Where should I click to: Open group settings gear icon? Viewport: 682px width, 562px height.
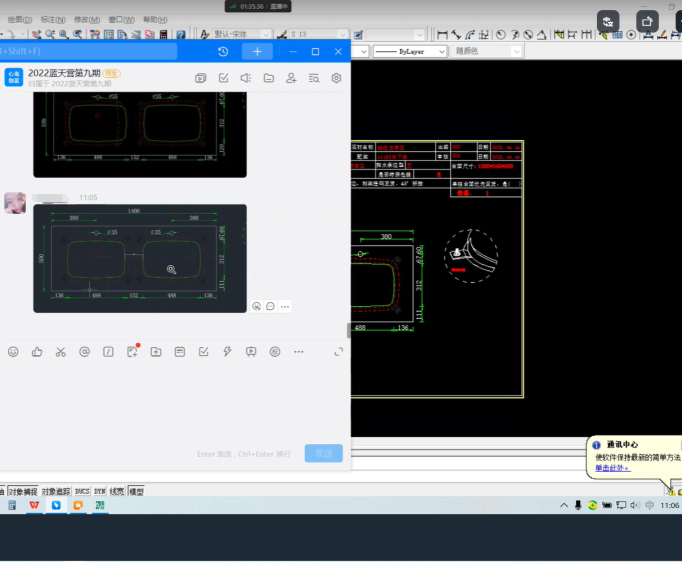337,78
